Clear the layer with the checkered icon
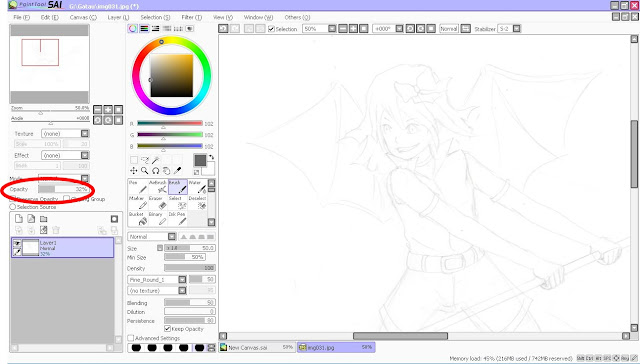 pos(44,230)
